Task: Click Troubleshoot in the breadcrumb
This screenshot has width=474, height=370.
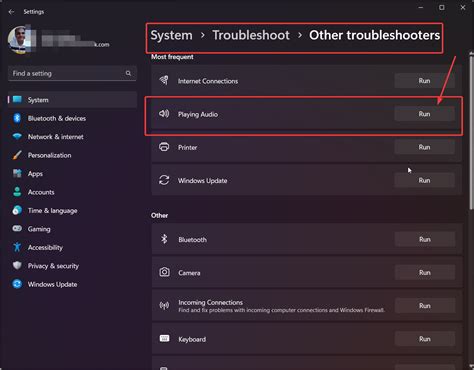Action: pyautogui.click(x=251, y=35)
